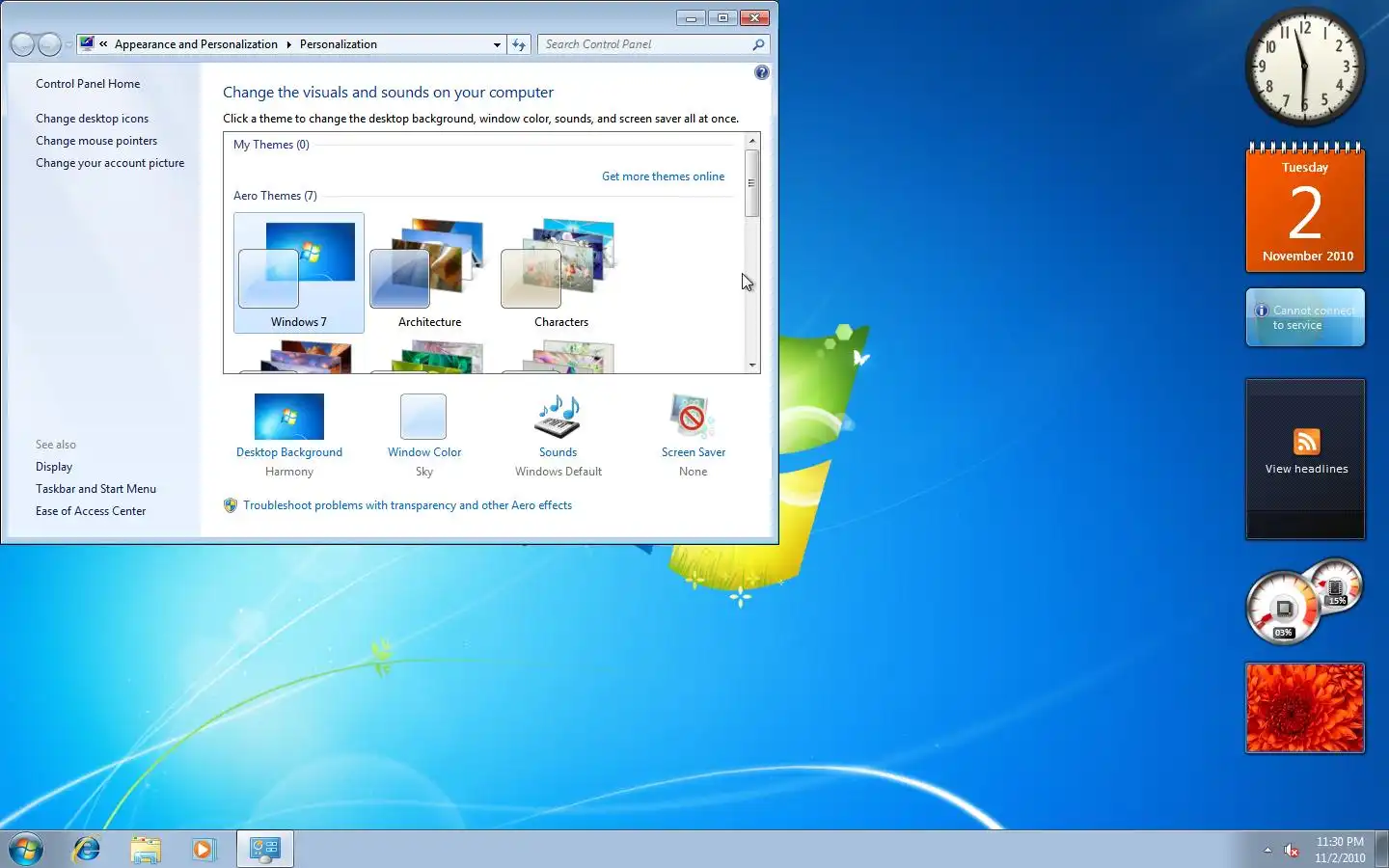Click the Personalization breadcrumb

click(338, 44)
